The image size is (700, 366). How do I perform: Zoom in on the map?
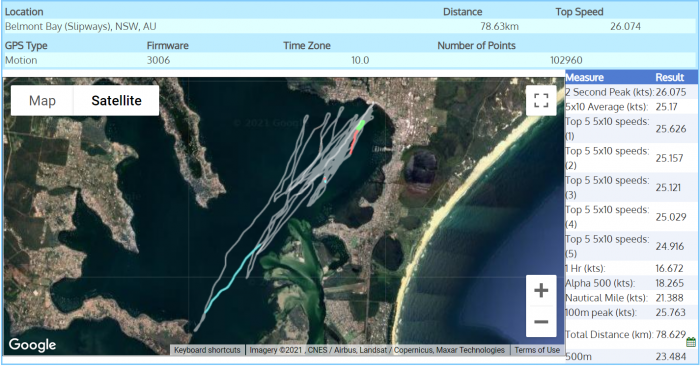pos(541,291)
